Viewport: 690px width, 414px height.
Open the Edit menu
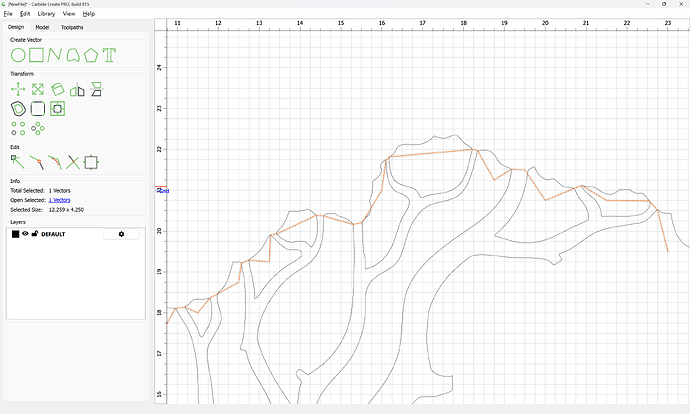click(25, 14)
